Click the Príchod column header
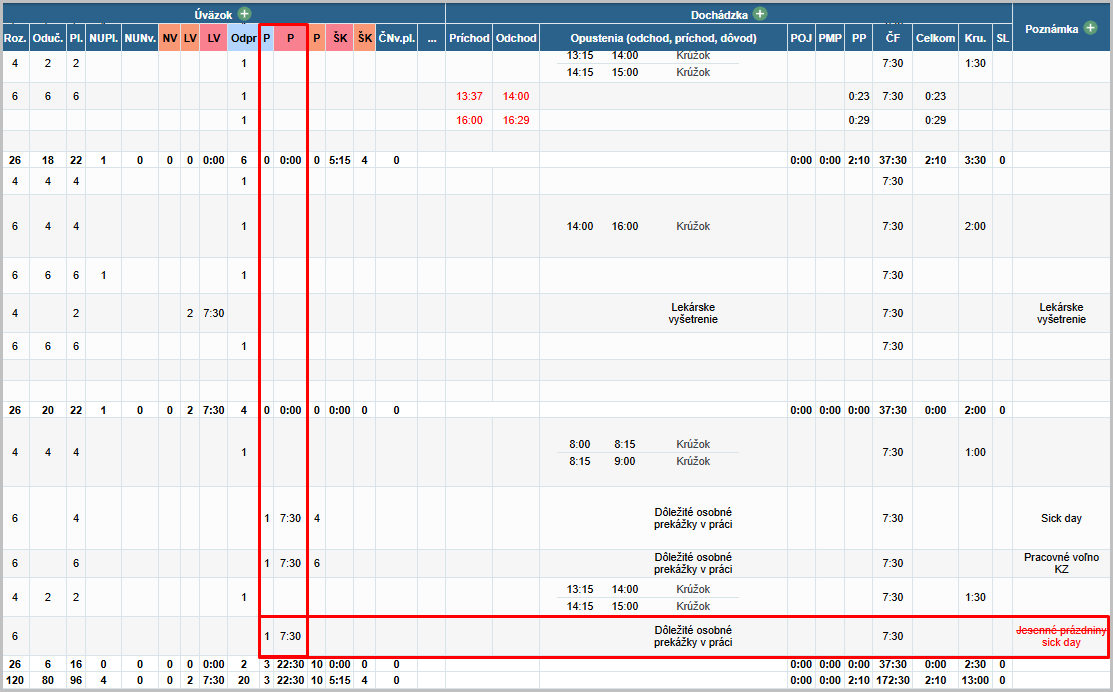 469,38
